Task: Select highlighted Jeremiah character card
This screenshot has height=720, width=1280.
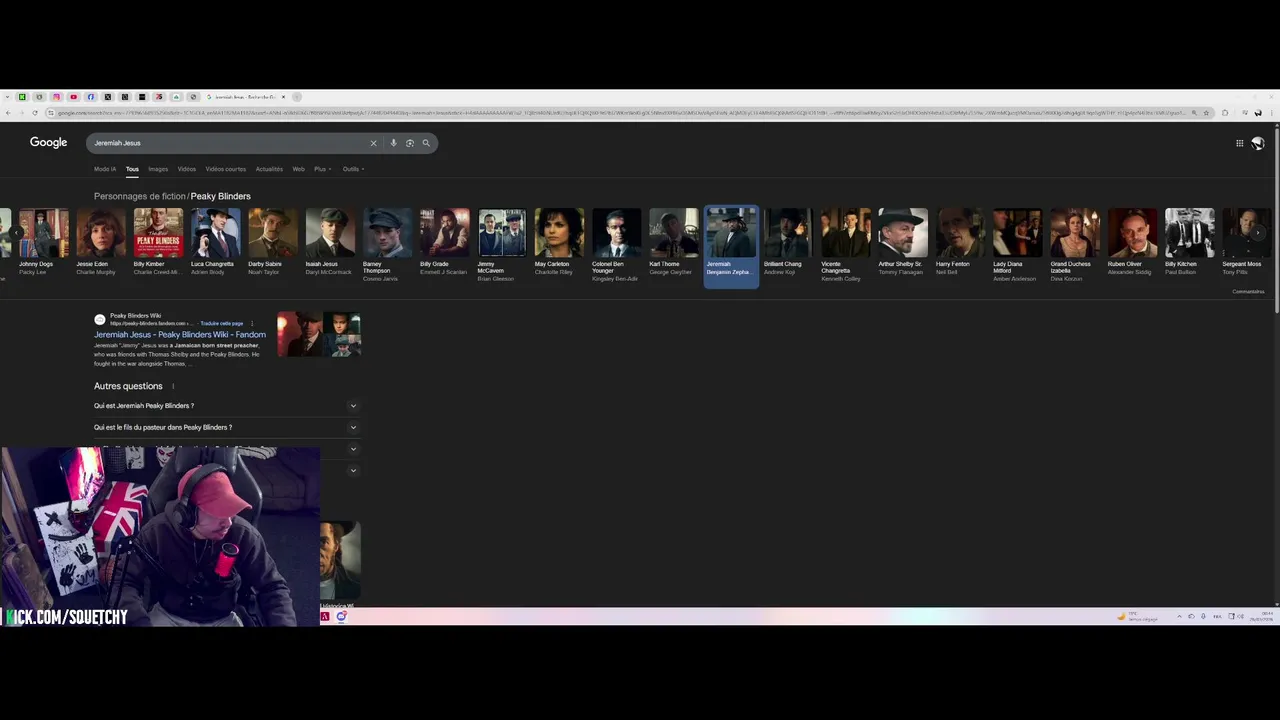Action: (x=731, y=246)
